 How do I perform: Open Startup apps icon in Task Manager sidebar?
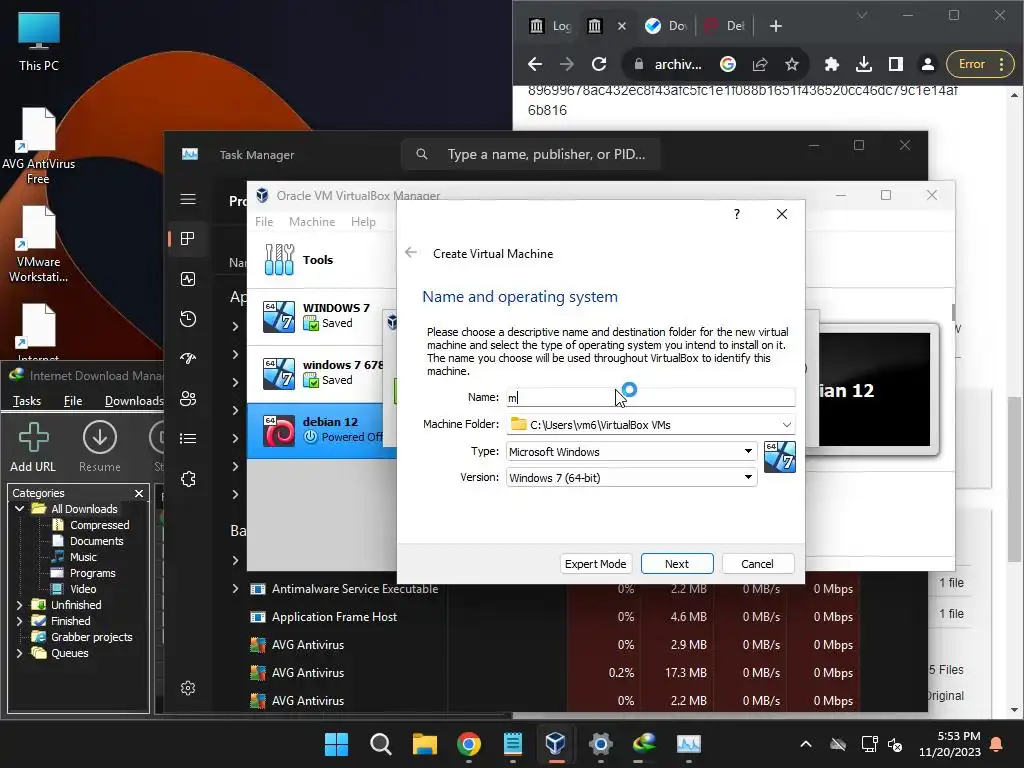pos(188,359)
